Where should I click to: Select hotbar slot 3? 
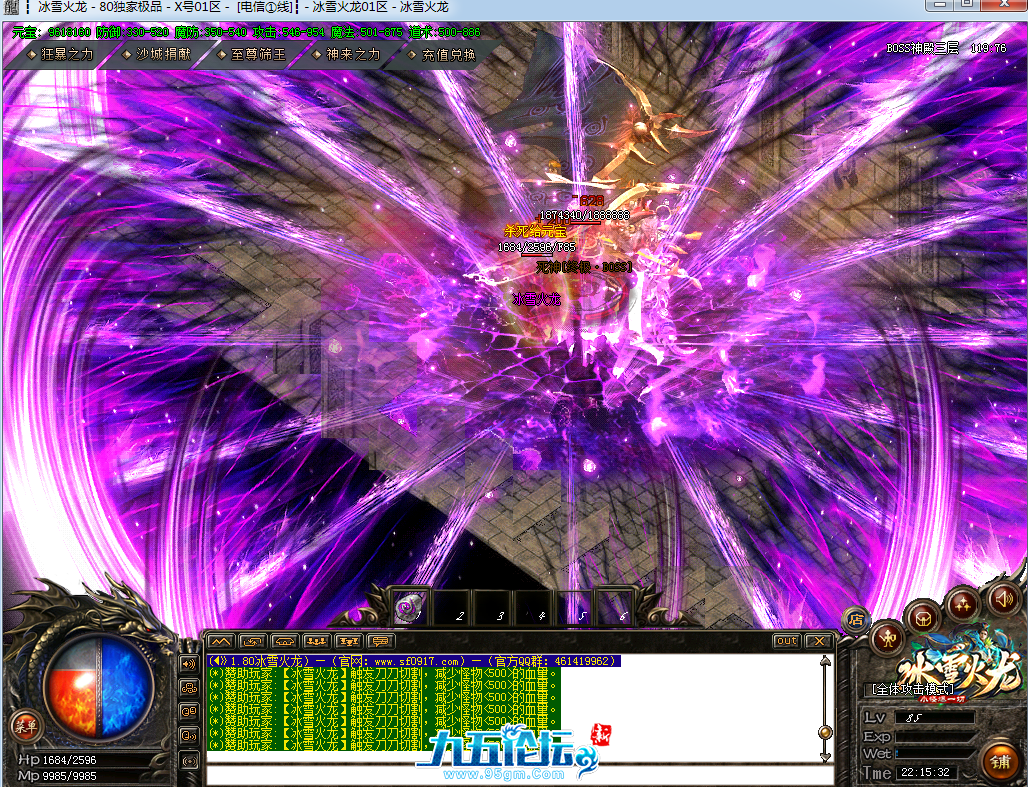[493, 608]
